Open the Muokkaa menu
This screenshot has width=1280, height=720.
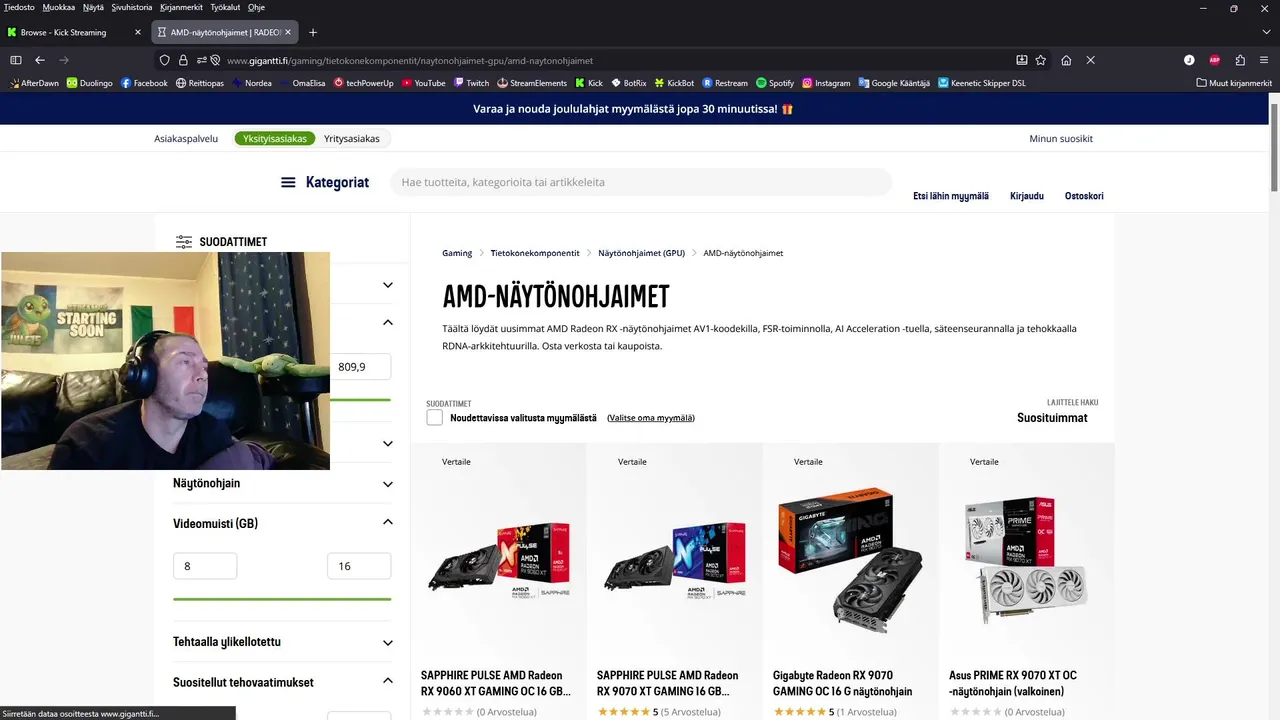(x=58, y=7)
